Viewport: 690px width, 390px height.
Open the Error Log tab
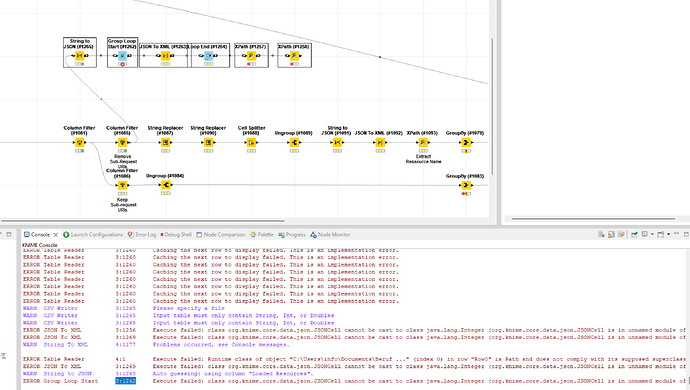click(142, 235)
